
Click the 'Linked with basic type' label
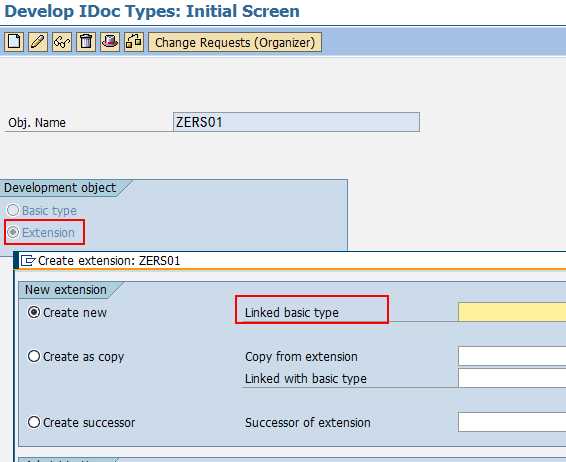pos(306,379)
